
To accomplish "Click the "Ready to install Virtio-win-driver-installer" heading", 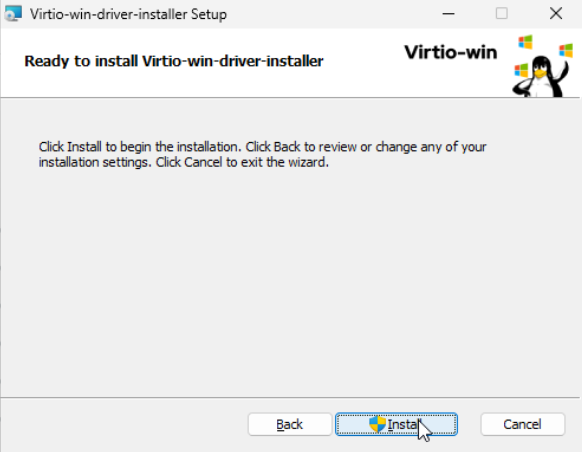I will 174,61.
